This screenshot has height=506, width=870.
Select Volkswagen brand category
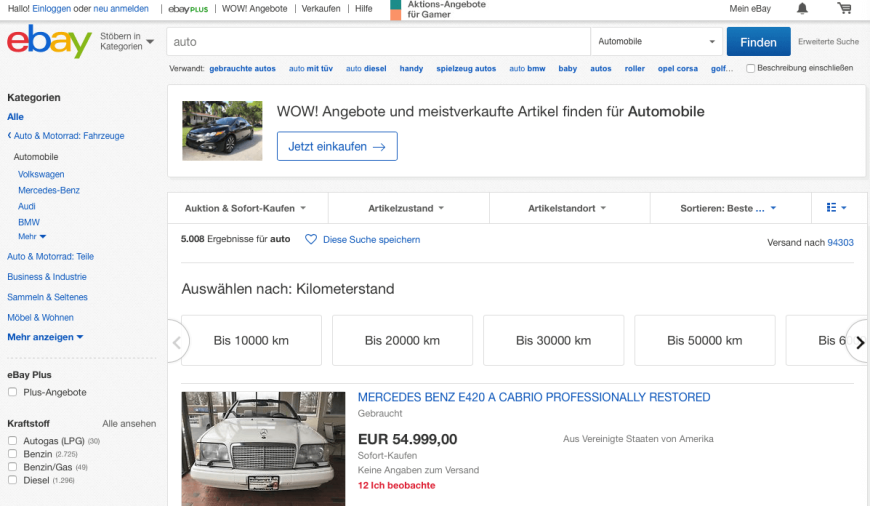point(41,174)
